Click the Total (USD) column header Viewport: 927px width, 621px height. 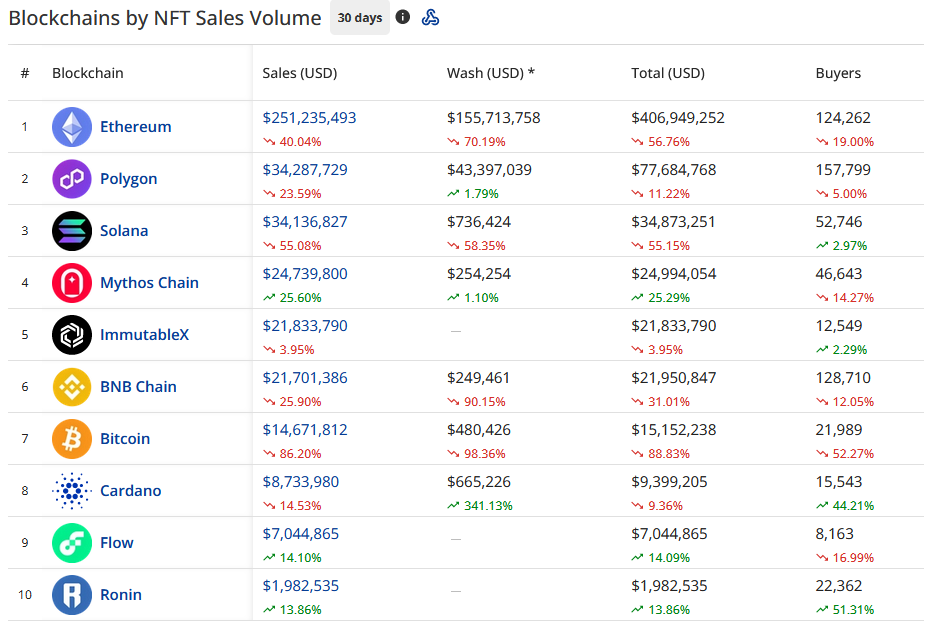tap(668, 73)
